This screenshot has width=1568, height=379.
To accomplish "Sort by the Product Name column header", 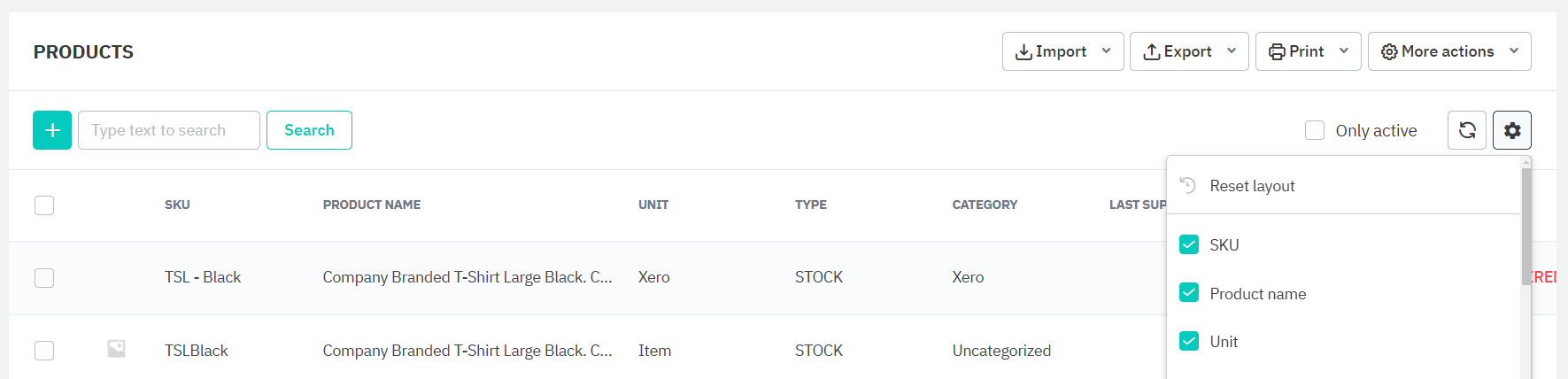I will click(x=372, y=205).
